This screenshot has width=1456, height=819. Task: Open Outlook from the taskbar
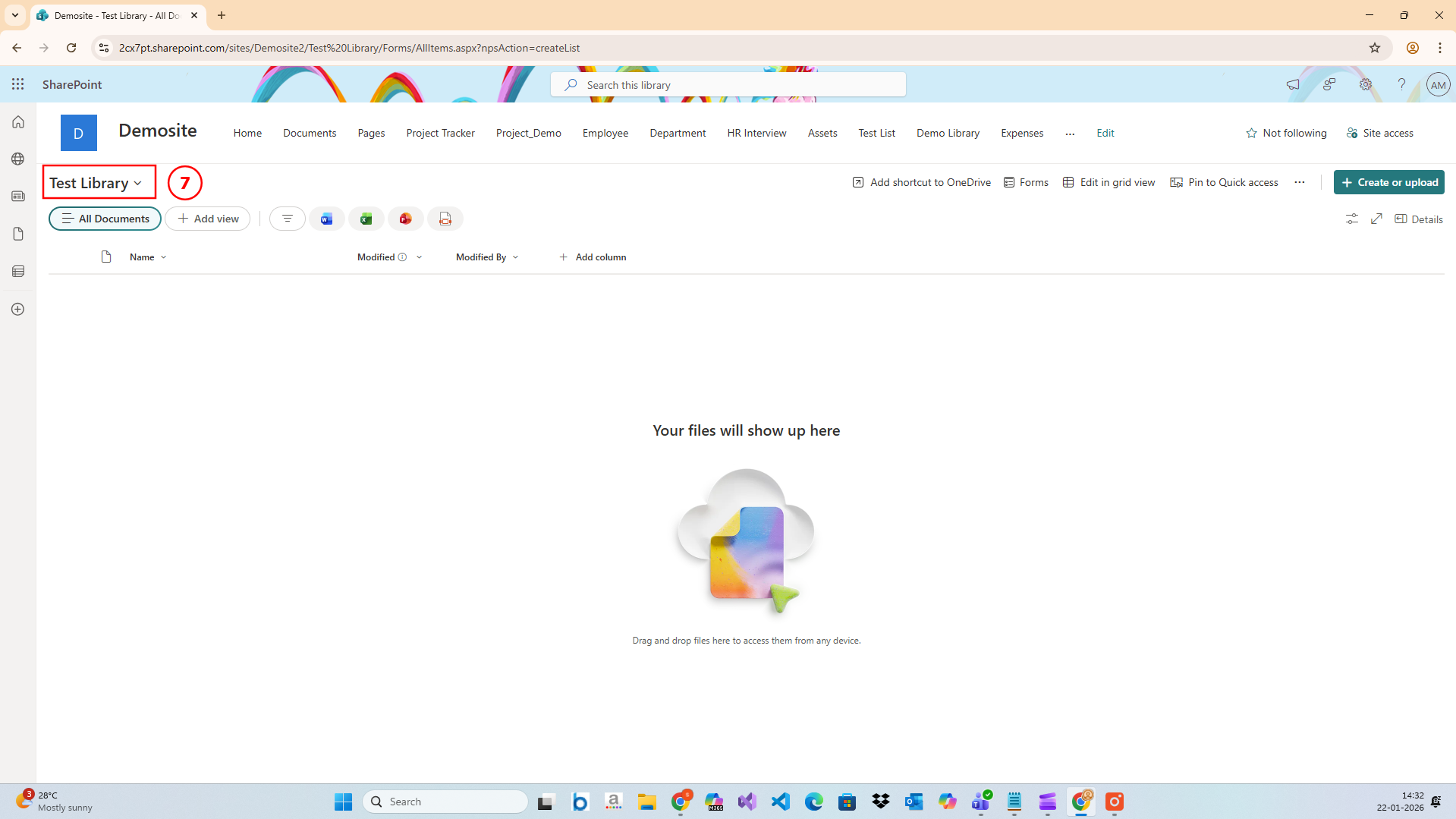pos(914,802)
